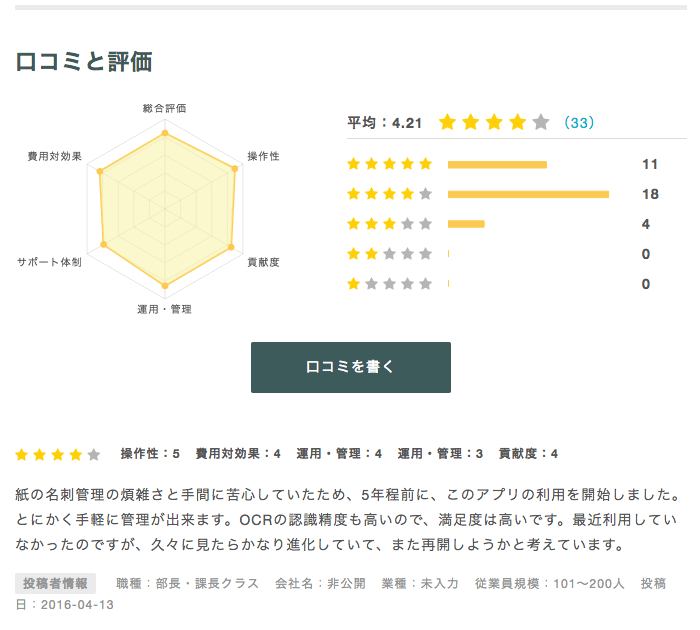Viewport: 700px width, 630px height.
Task: Open the (33) review count link
Action: click(x=578, y=123)
